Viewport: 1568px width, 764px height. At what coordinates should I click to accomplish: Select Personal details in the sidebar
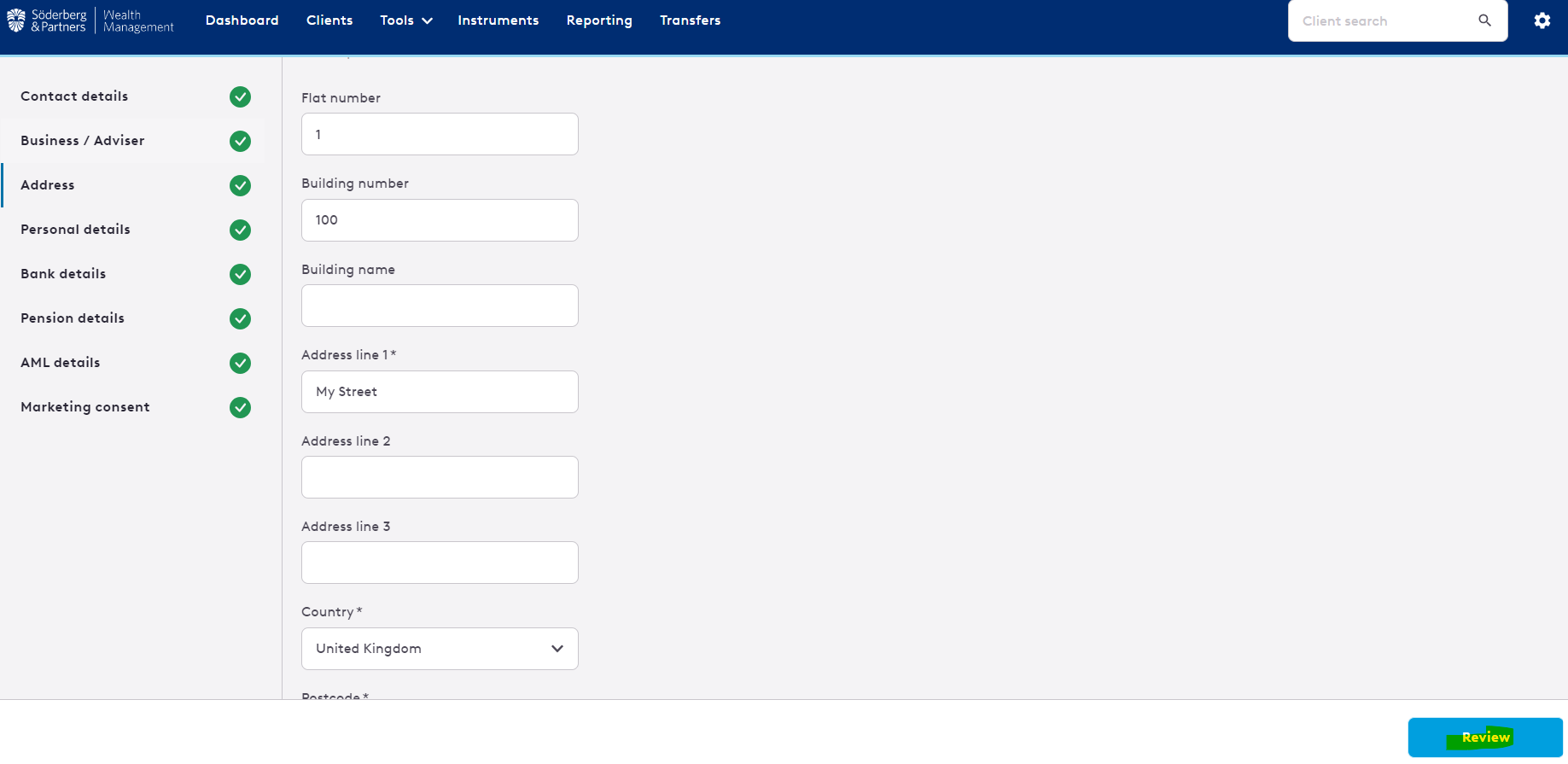click(75, 230)
